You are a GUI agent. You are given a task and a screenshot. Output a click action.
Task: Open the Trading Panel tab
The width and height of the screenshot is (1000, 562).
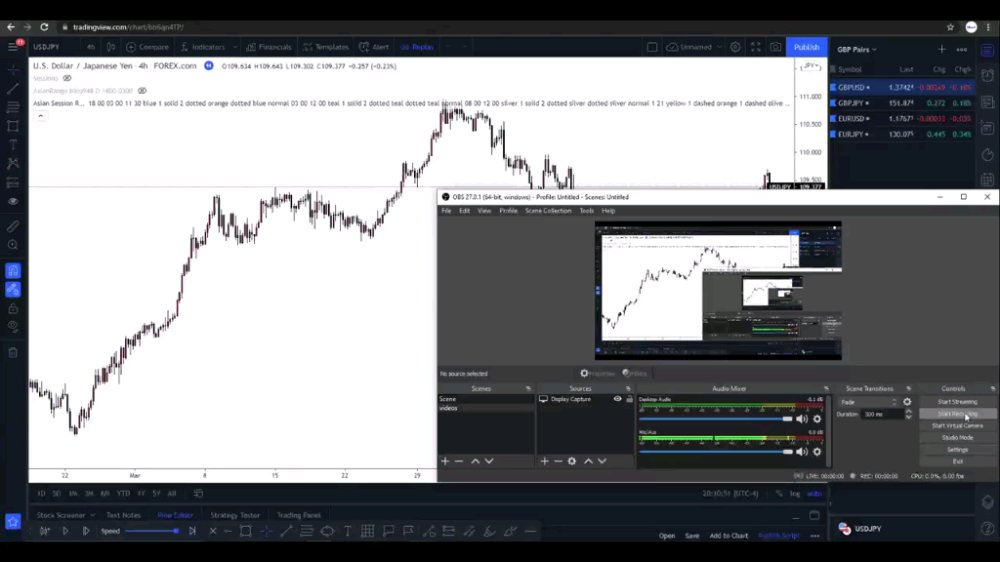pos(298,515)
